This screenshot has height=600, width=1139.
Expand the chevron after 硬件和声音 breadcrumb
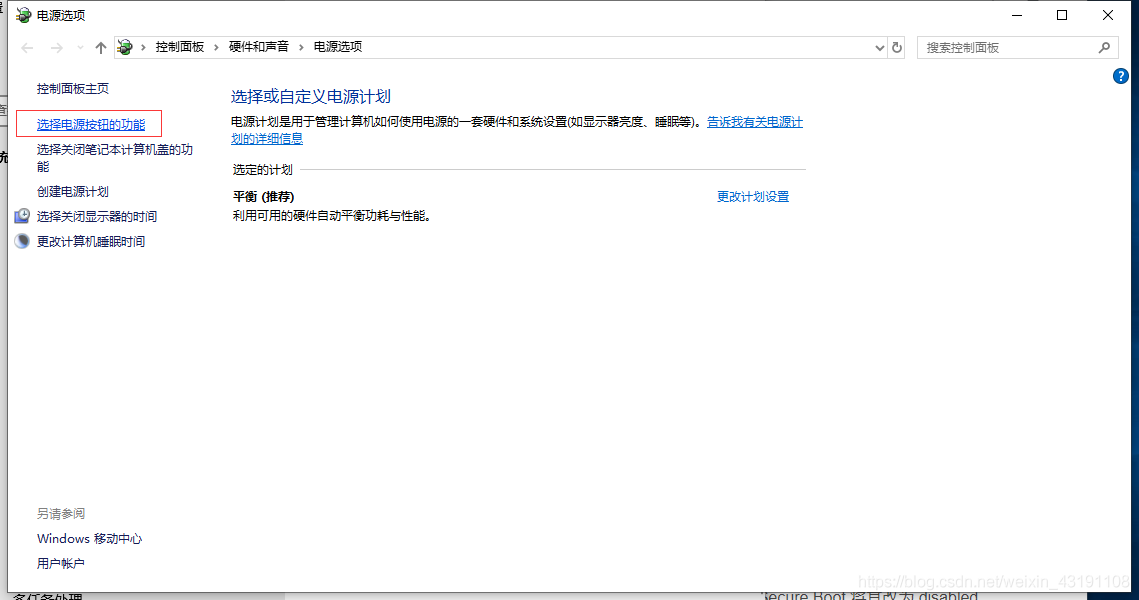point(301,47)
